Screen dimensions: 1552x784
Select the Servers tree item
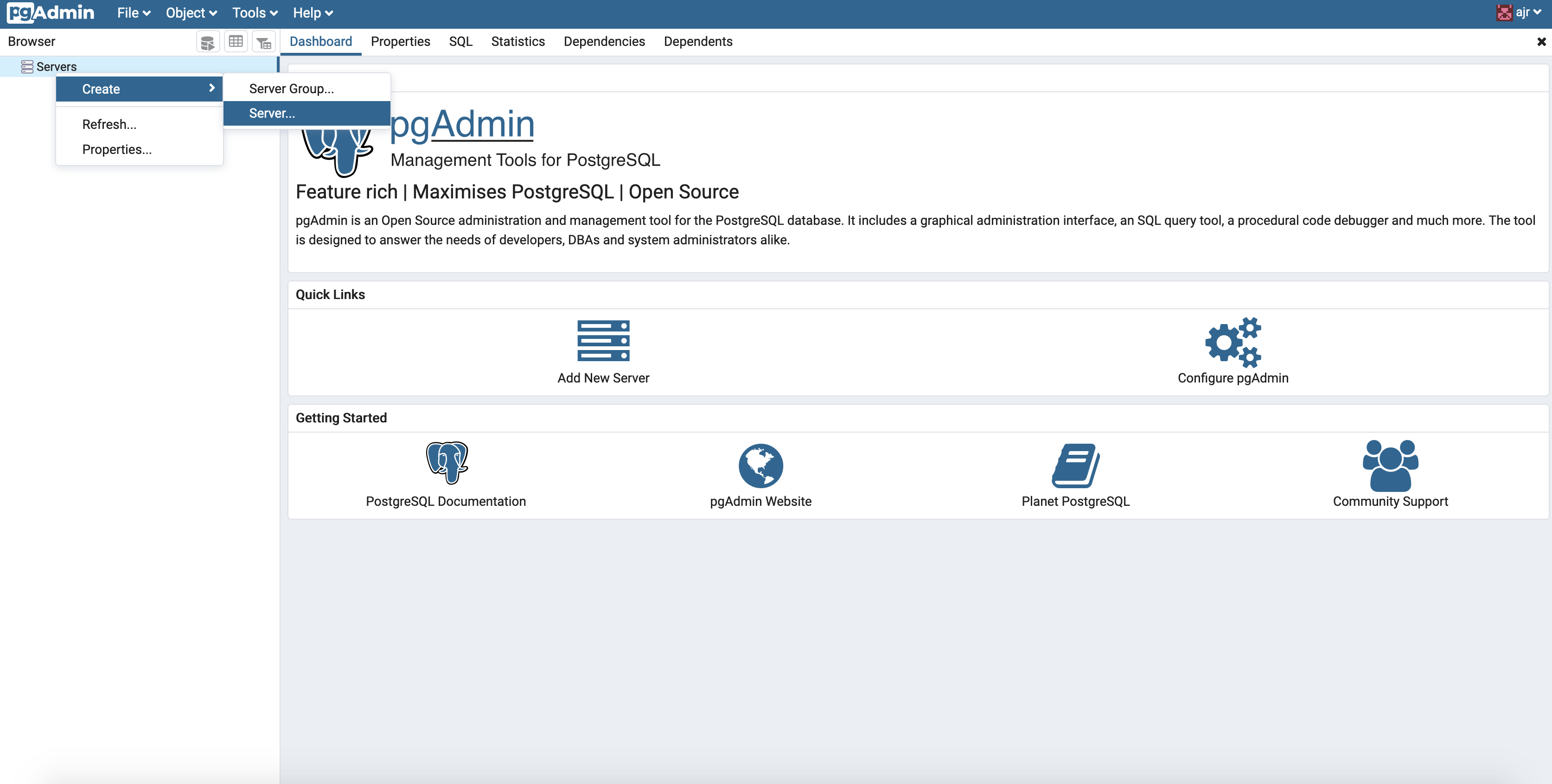click(x=57, y=66)
